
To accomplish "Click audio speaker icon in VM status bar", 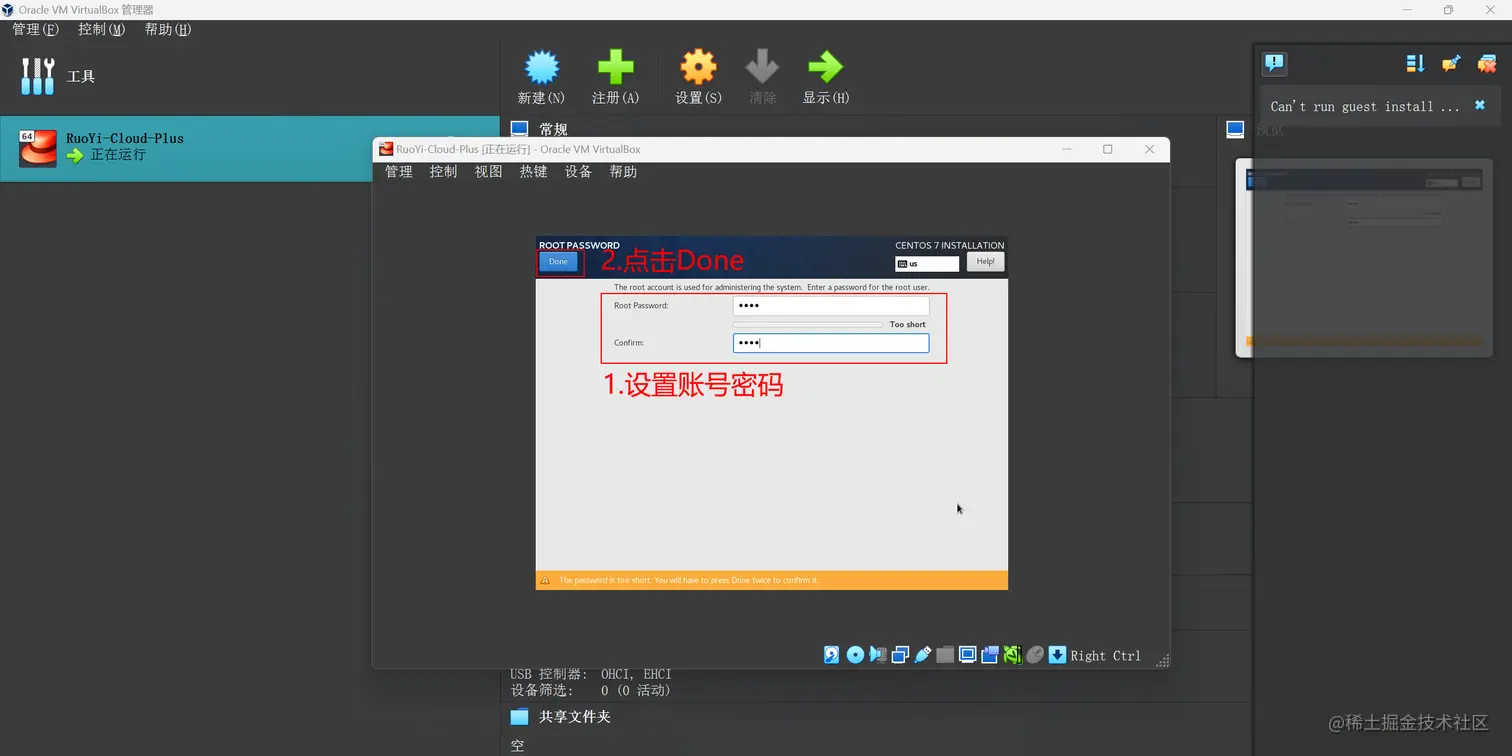I will (x=878, y=655).
